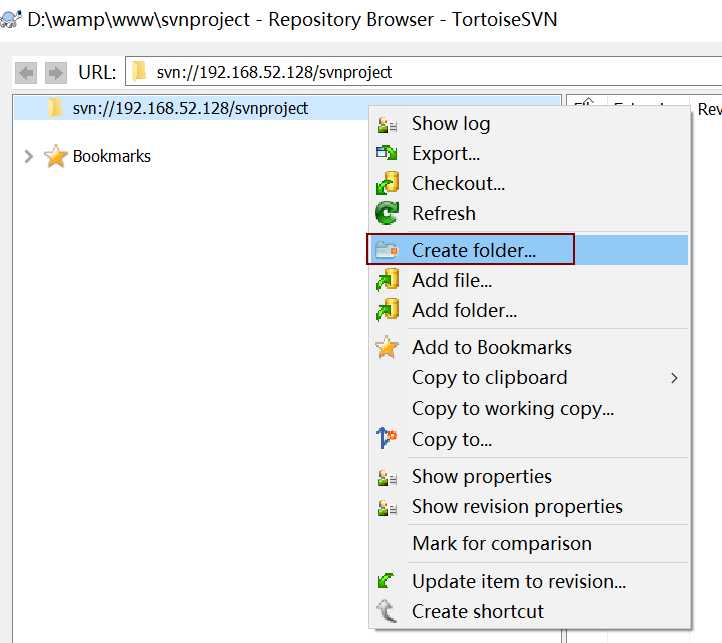Viewport: 722px width, 643px height.
Task: Click inside the URL address field
Action: point(424,72)
